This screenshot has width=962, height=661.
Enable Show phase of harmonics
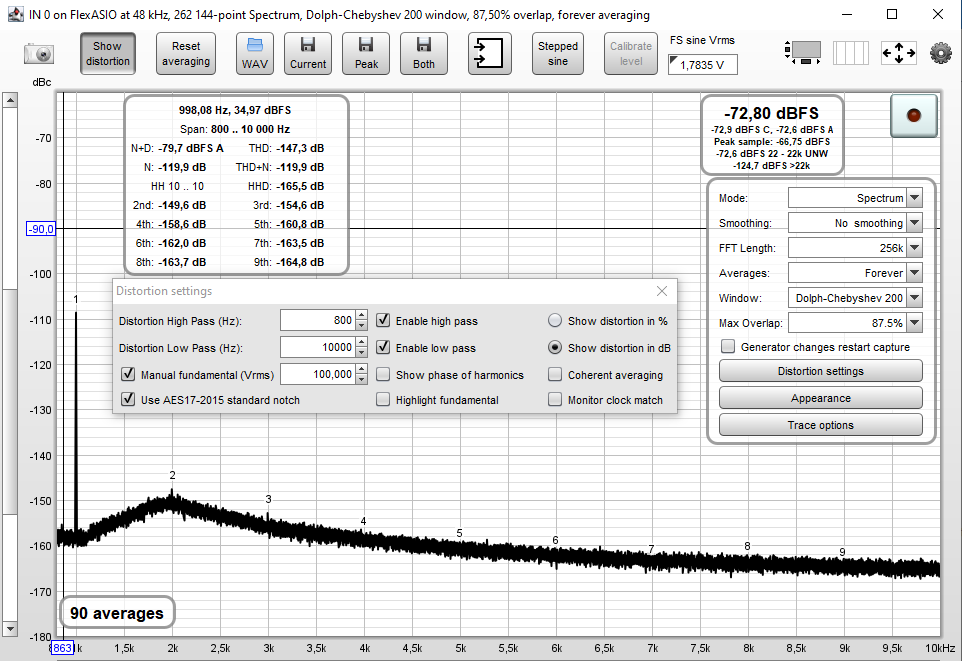click(x=383, y=374)
